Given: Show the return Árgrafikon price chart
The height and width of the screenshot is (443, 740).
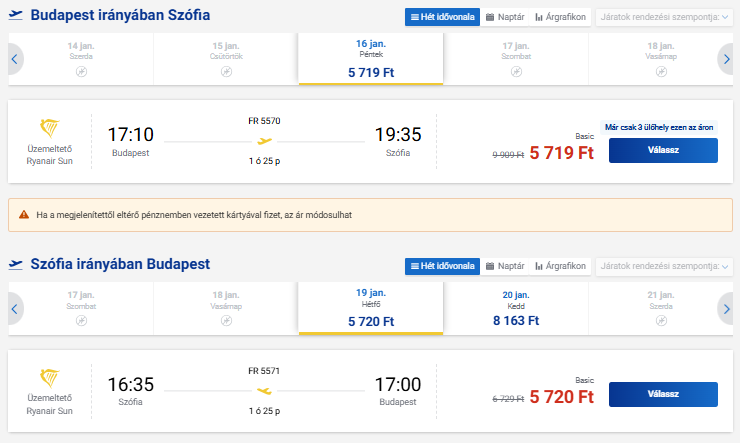Looking at the screenshot, I should (x=559, y=266).
